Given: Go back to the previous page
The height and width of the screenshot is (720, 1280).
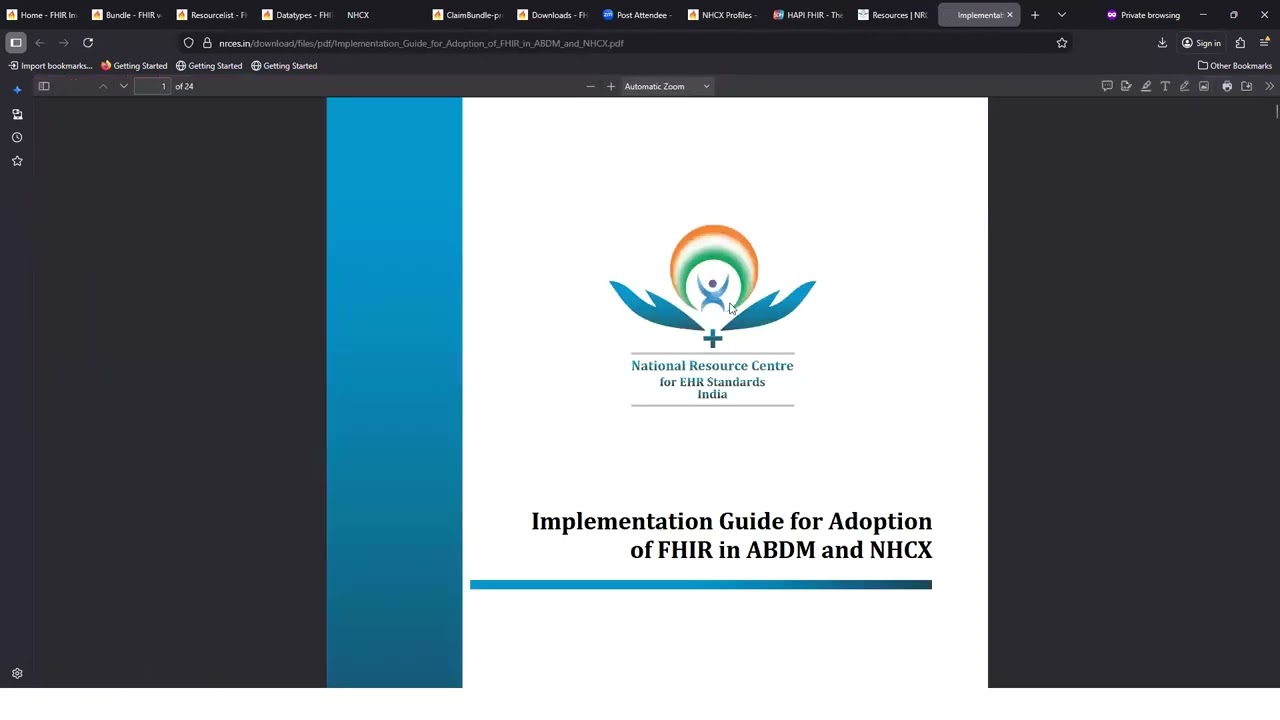Looking at the screenshot, I should pyautogui.click(x=40, y=43).
